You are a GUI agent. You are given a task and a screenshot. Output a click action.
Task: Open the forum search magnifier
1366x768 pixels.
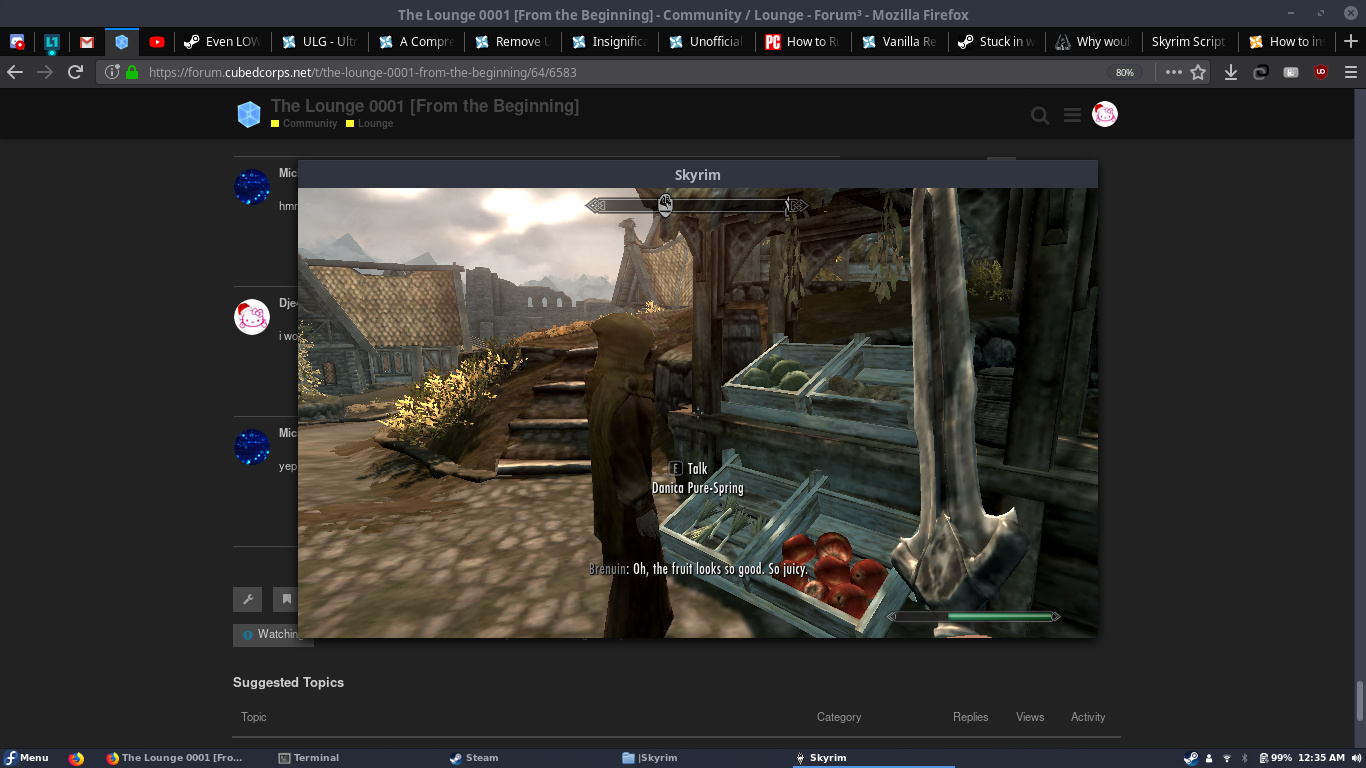click(x=1040, y=116)
